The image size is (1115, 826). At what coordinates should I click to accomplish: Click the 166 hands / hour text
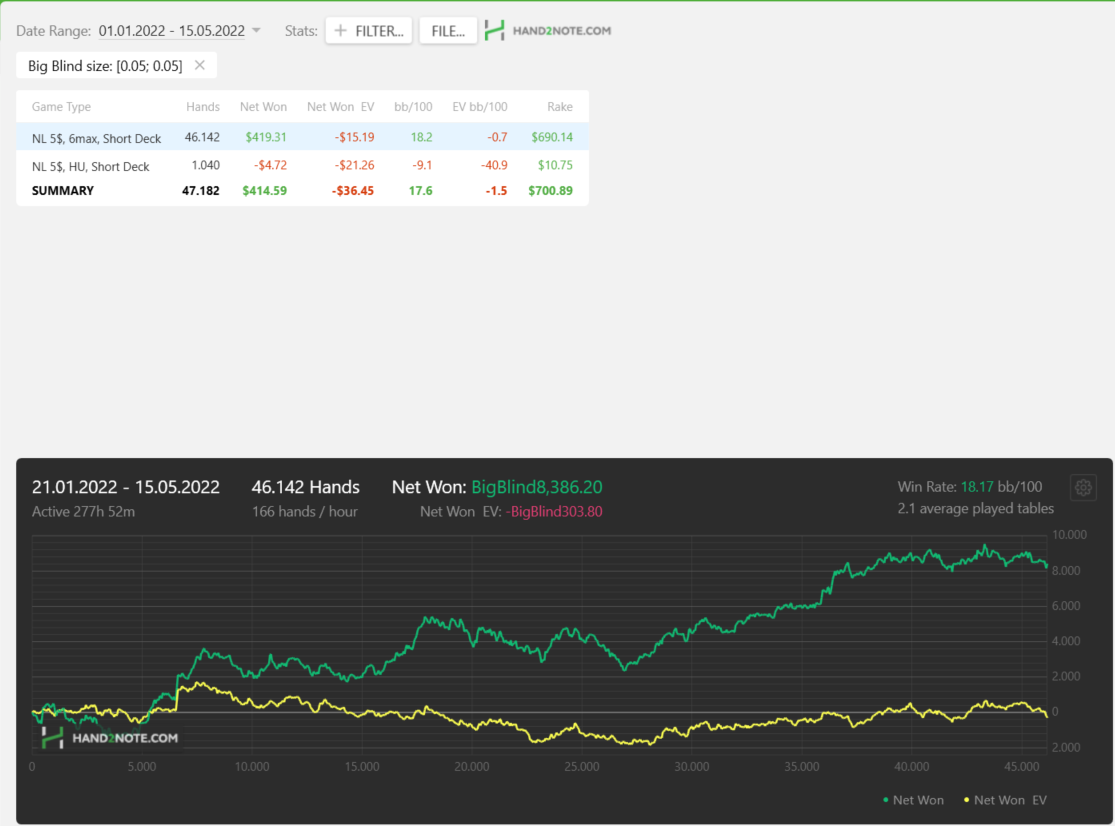(304, 512)
